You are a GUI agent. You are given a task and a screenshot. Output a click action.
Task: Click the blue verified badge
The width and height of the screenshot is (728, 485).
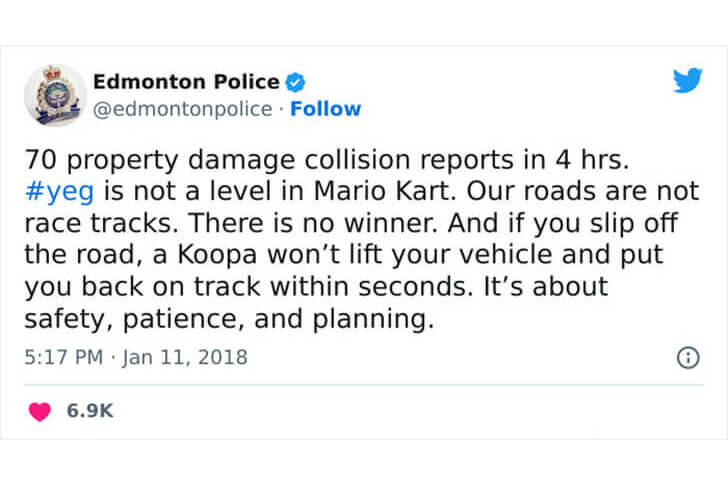[295, 82]
